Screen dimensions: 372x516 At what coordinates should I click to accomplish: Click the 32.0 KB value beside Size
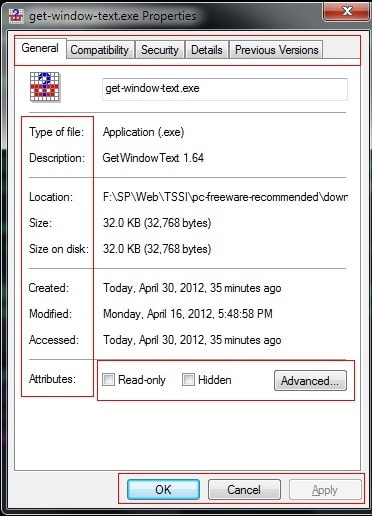157,223
